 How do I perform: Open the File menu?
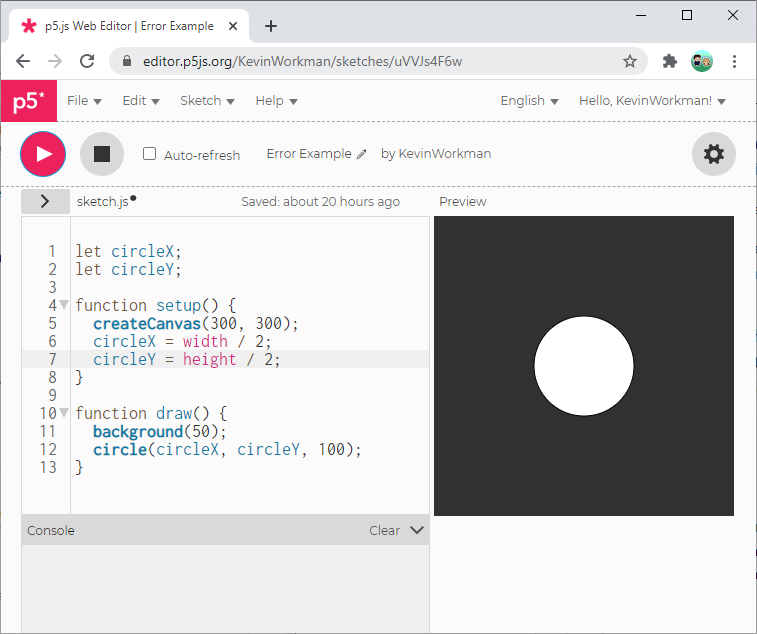84,101
